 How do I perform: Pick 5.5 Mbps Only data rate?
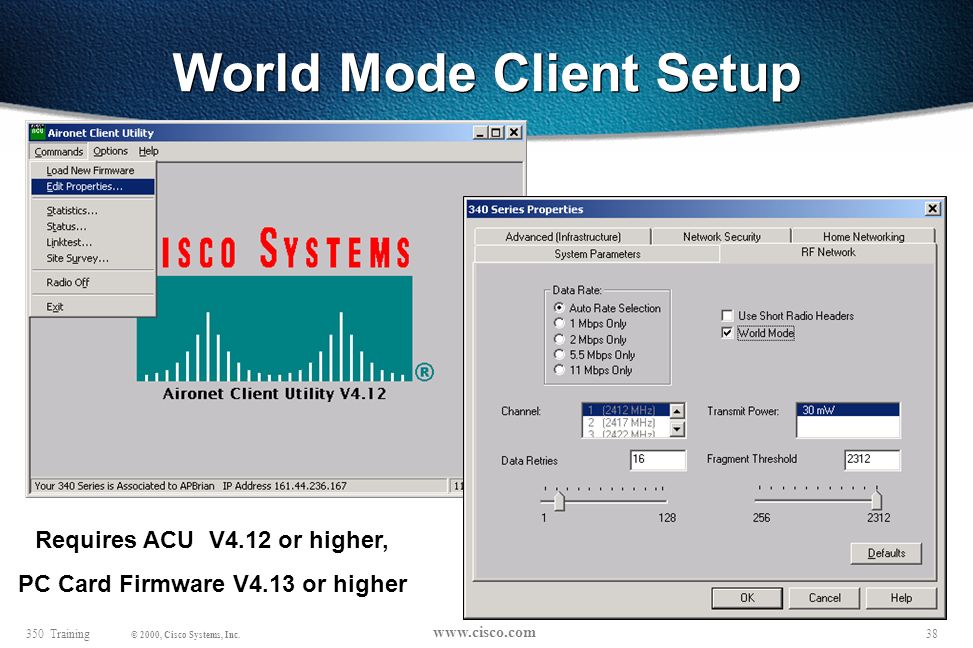(x=559, y=355)
